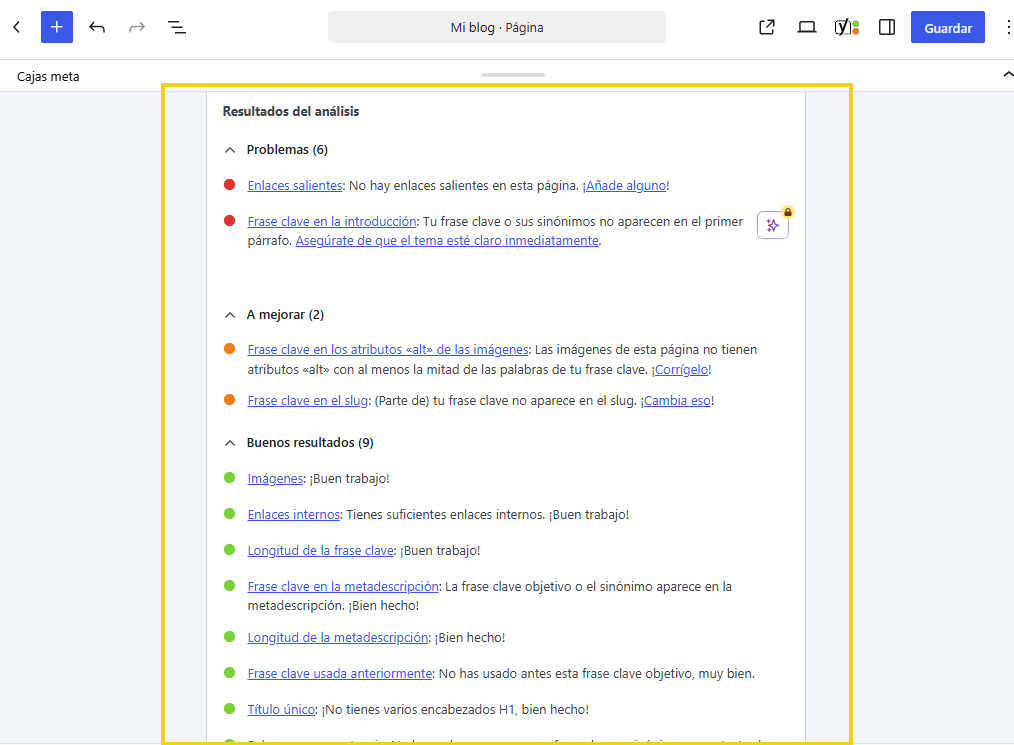Open Longitud de la metadescripción link

coord(338,638)
